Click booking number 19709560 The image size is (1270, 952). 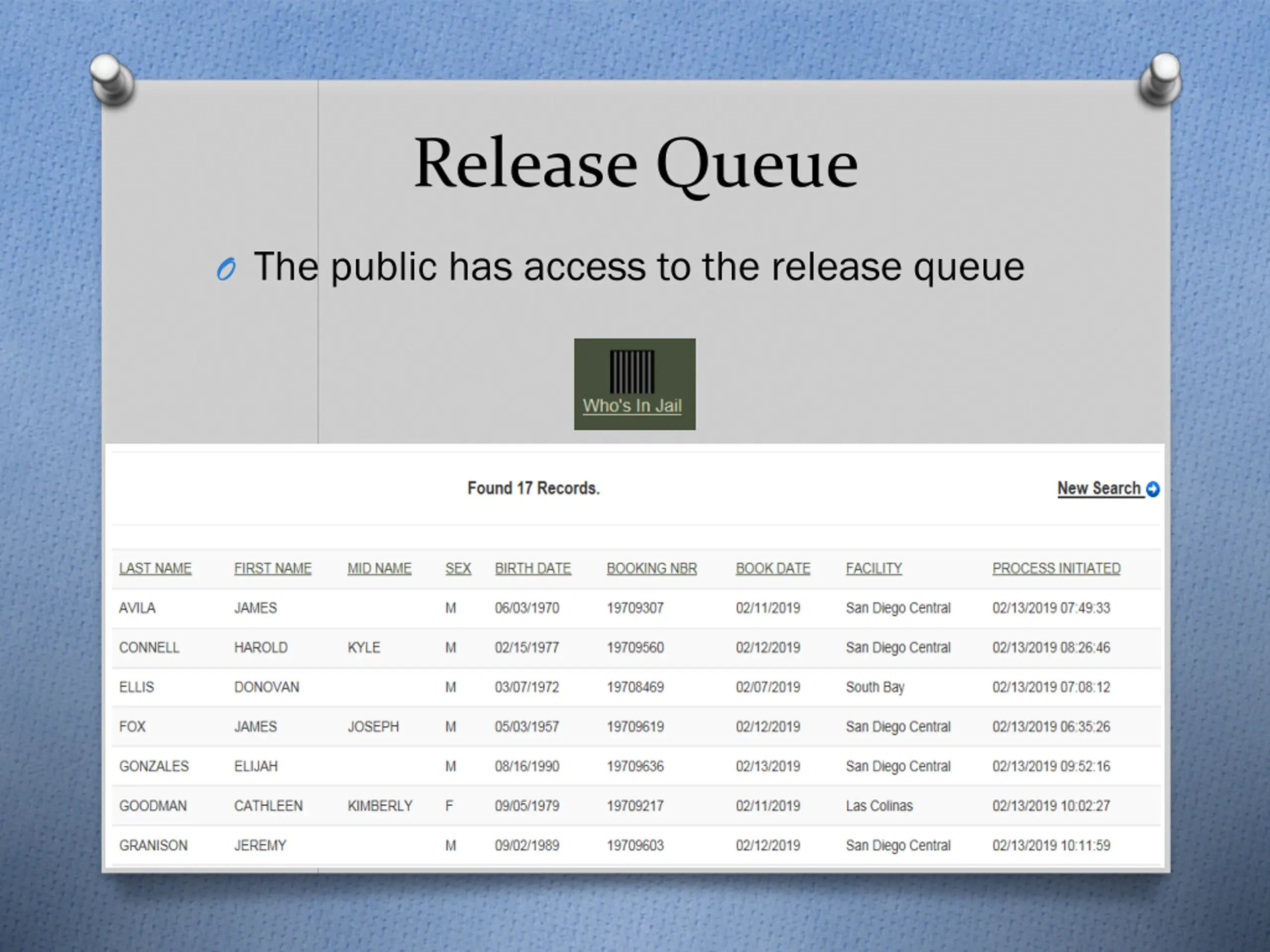635,648
